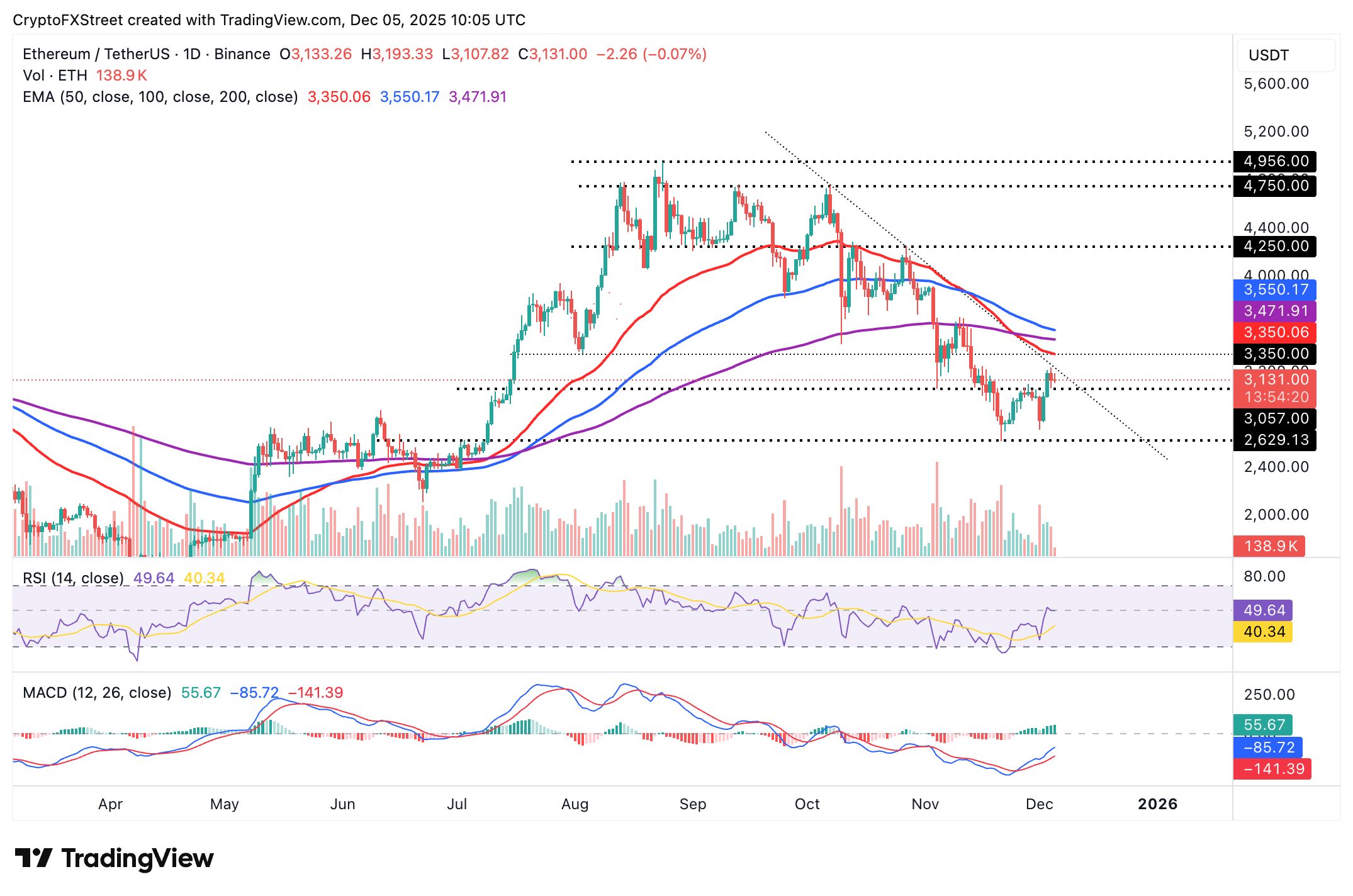Click the USDT currency label
Viewport: 1353px width, 896px height.
(1268, 55)
